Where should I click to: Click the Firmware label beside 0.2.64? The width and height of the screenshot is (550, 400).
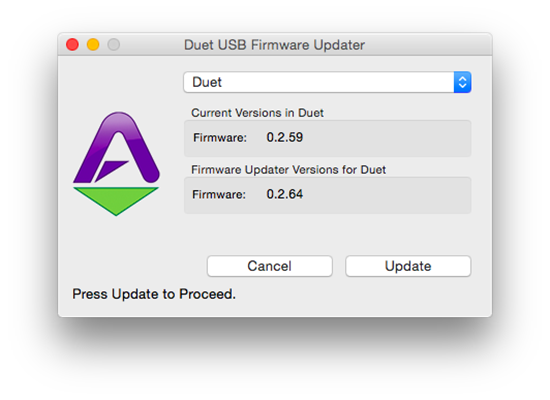click(x=219, y=194)
